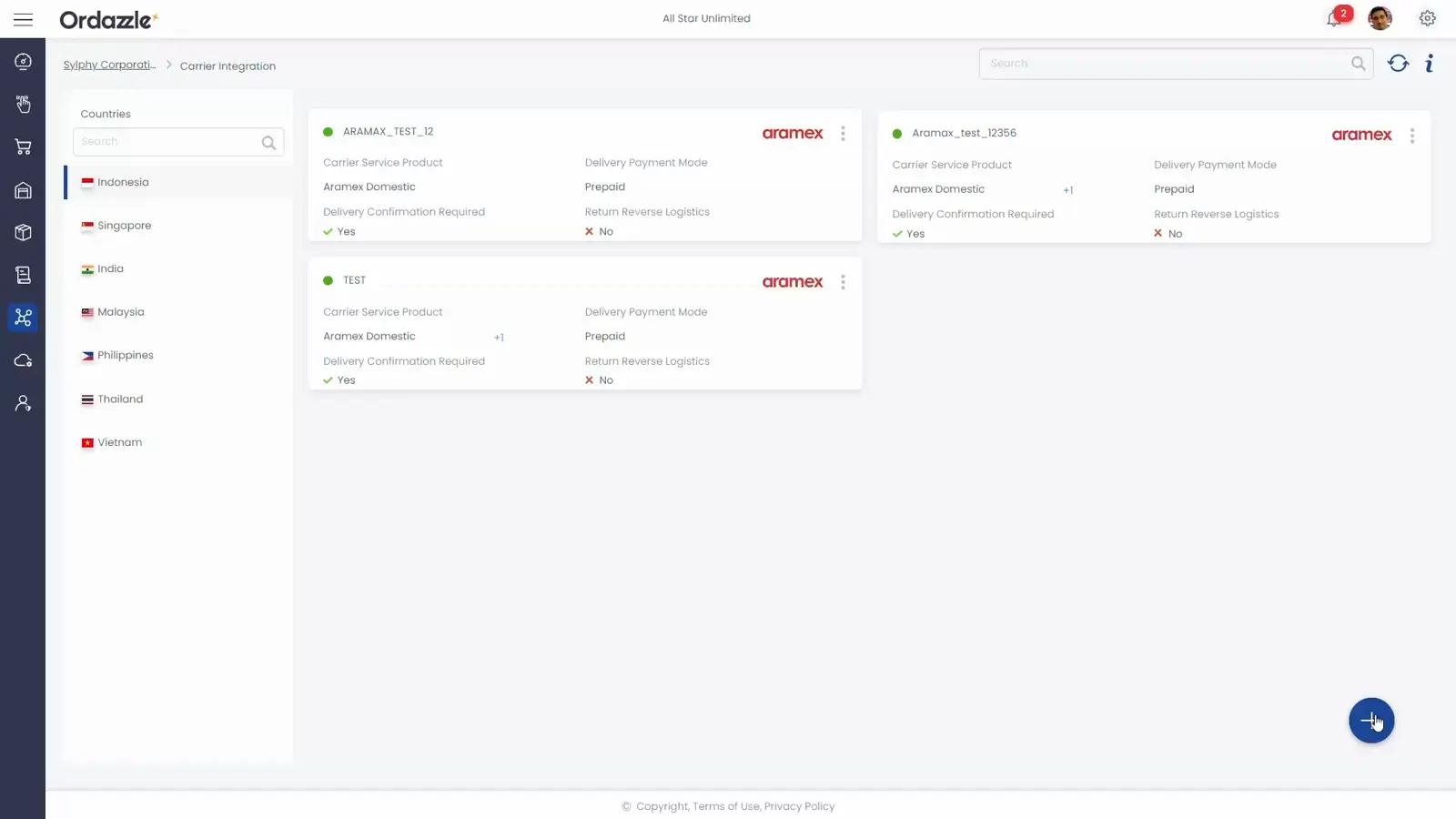
Task: Click the All Star Unlimited header text
Action: 706,18
